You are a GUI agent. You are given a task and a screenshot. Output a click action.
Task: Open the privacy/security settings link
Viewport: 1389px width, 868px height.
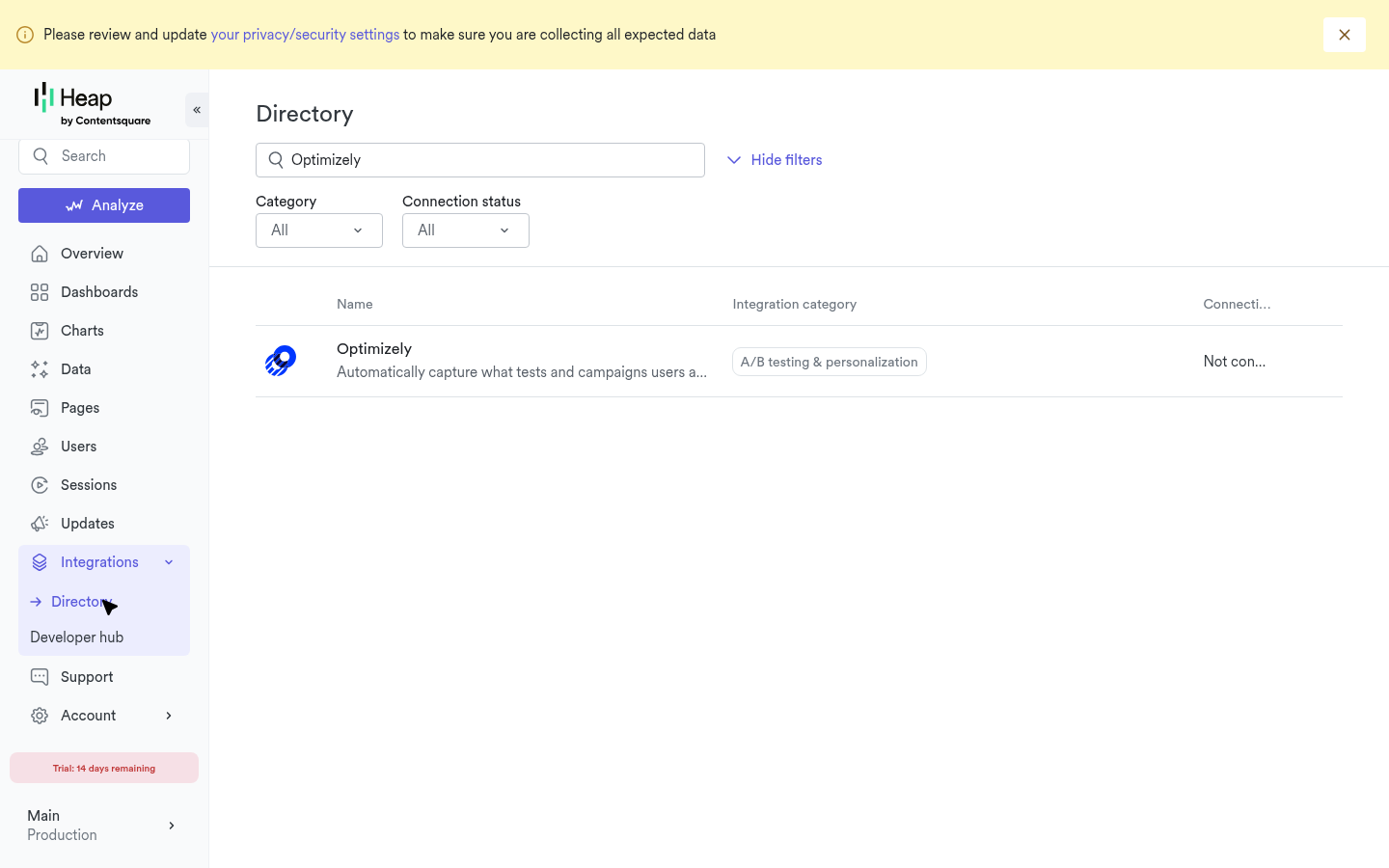pos(305,35)
